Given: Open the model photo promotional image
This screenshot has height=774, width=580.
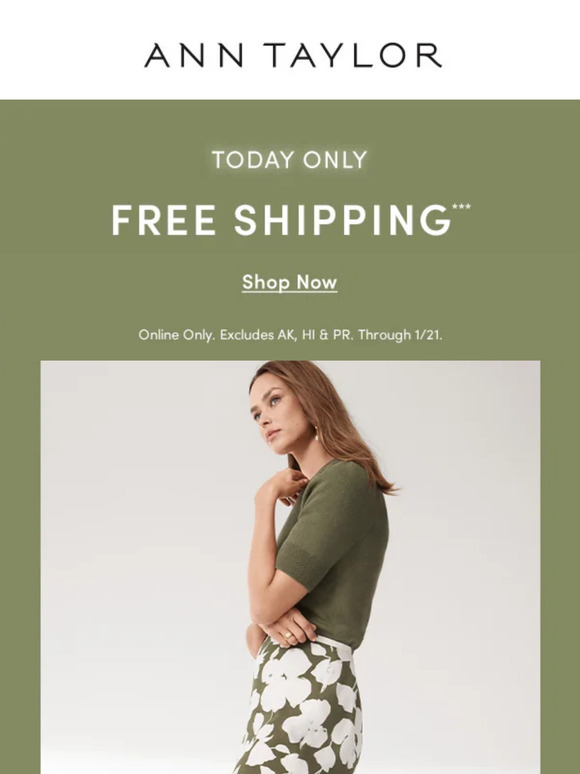Looking at the screenshot, I should [x=290, y=567].
